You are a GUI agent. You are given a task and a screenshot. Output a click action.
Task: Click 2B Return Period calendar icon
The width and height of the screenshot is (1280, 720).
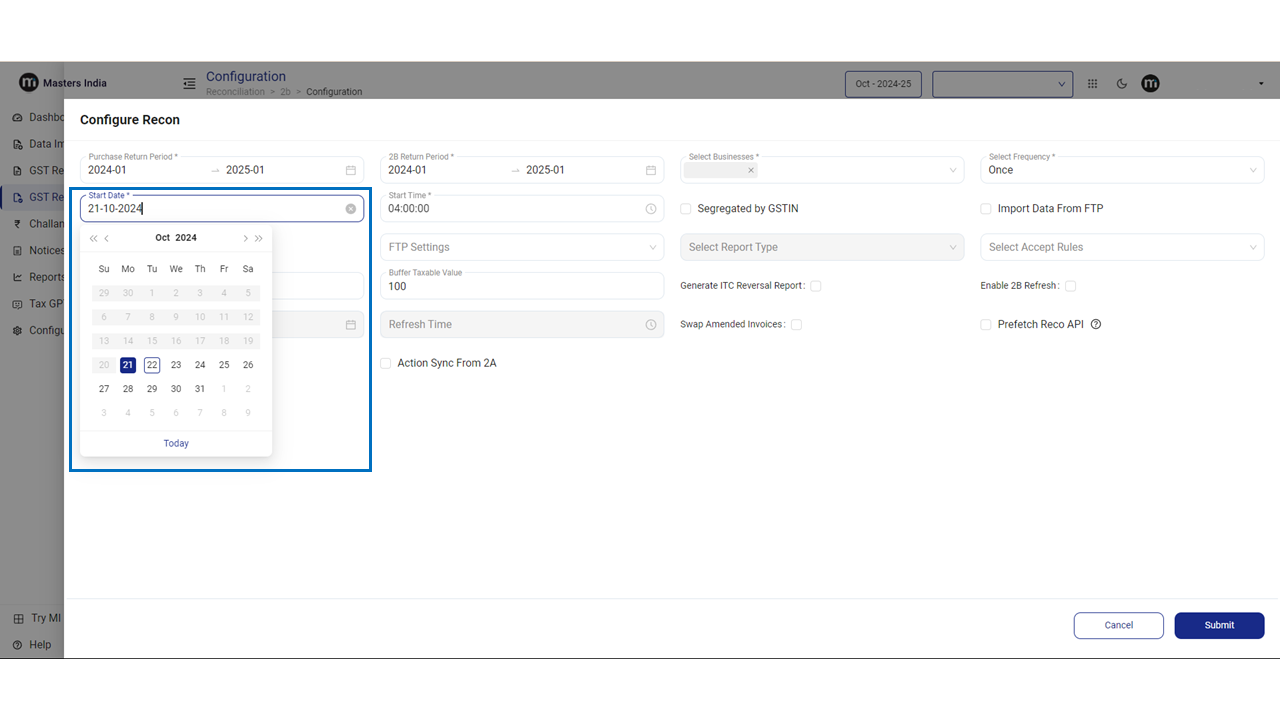click(651, 170)
